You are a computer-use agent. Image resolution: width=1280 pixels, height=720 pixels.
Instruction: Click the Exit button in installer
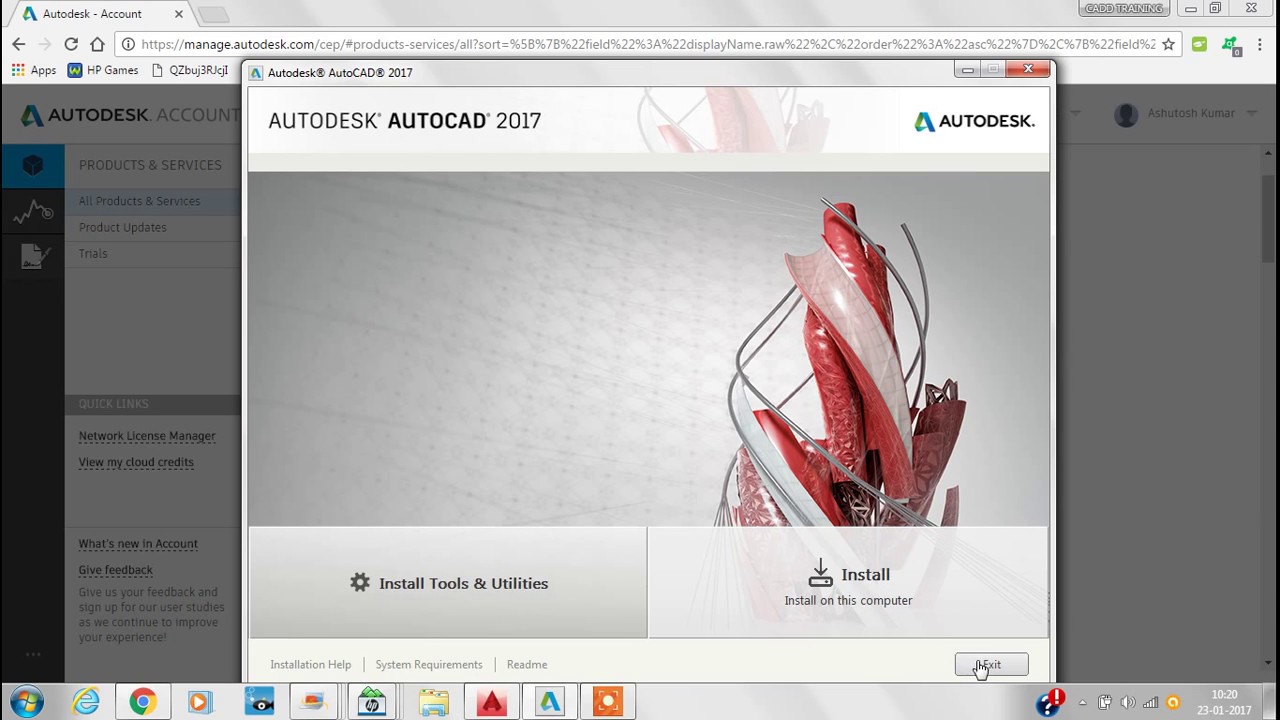(x=991, y=665)
